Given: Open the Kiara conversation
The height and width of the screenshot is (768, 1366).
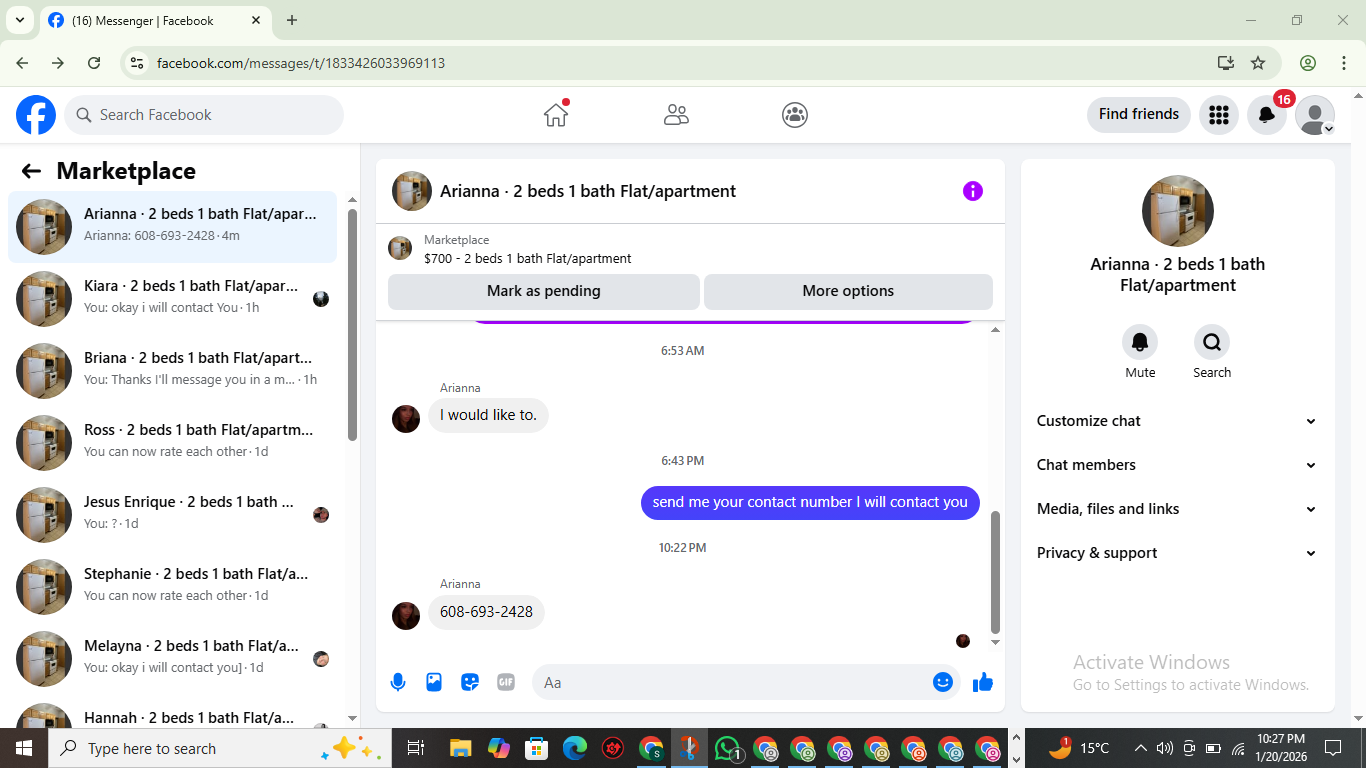Looking at the screenshot, I should [173, 299].
